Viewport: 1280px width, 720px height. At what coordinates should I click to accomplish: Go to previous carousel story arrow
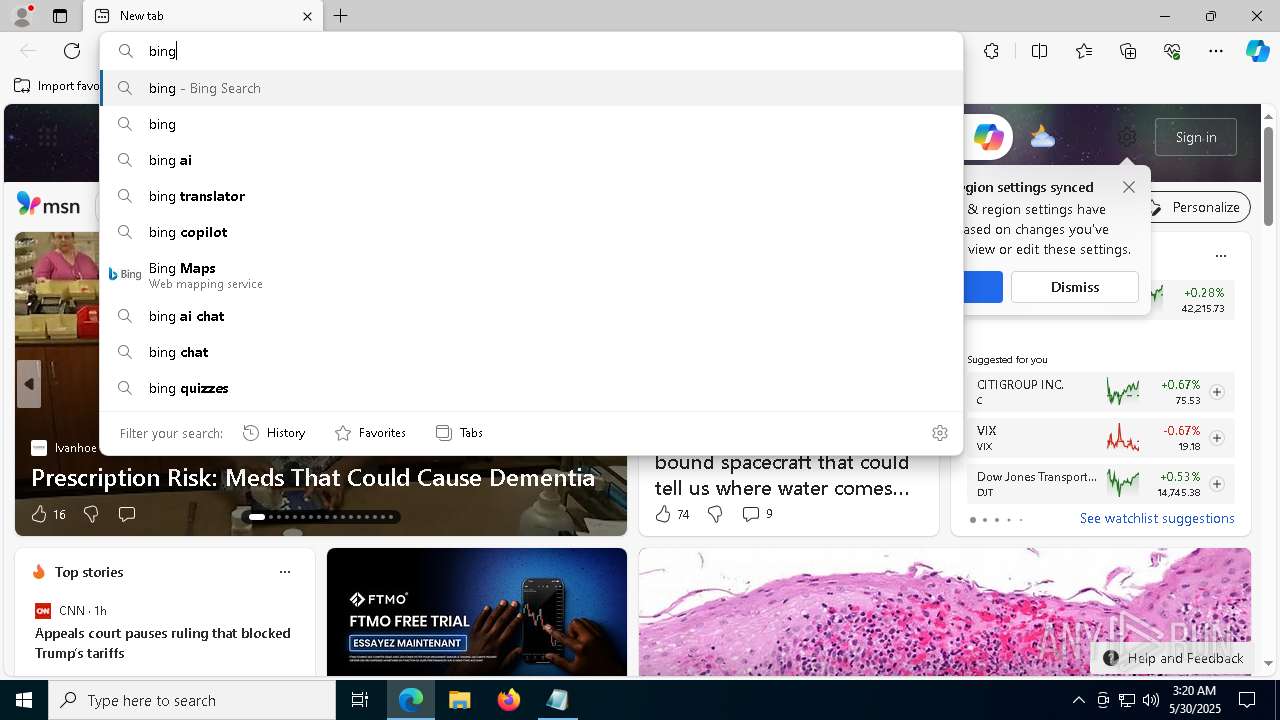28,384
